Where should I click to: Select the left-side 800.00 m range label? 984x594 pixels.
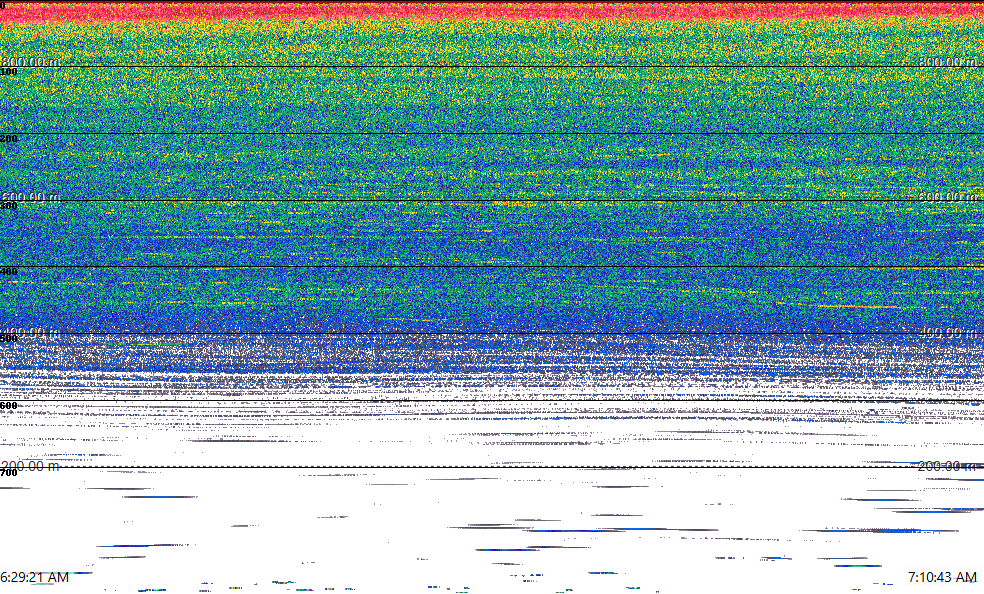(x=30, y=61)
